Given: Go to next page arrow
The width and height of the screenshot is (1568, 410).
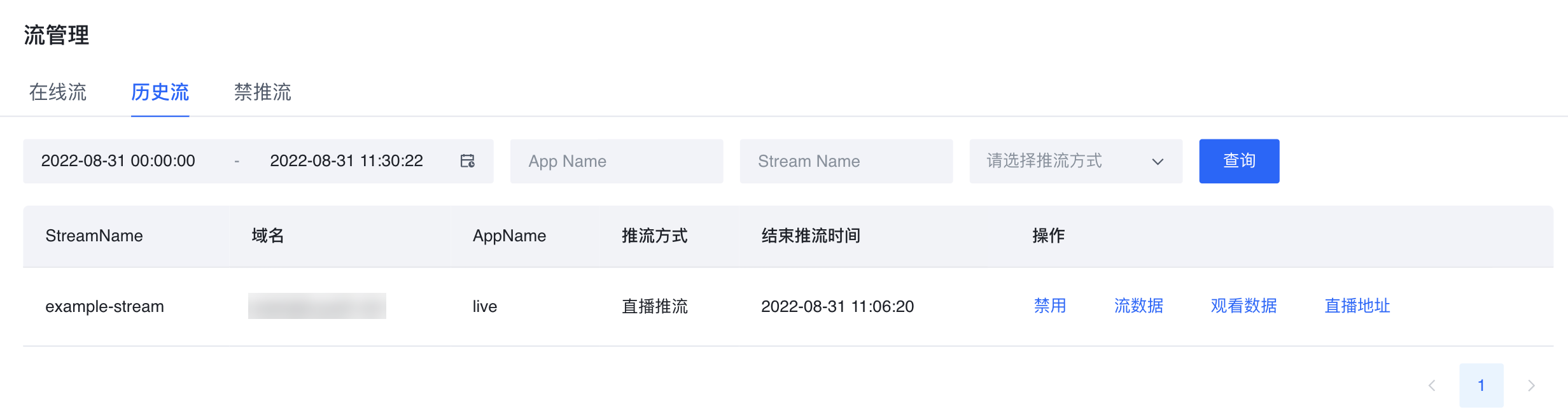Looking at the screenshot, I should click(x=1531, y=385).
